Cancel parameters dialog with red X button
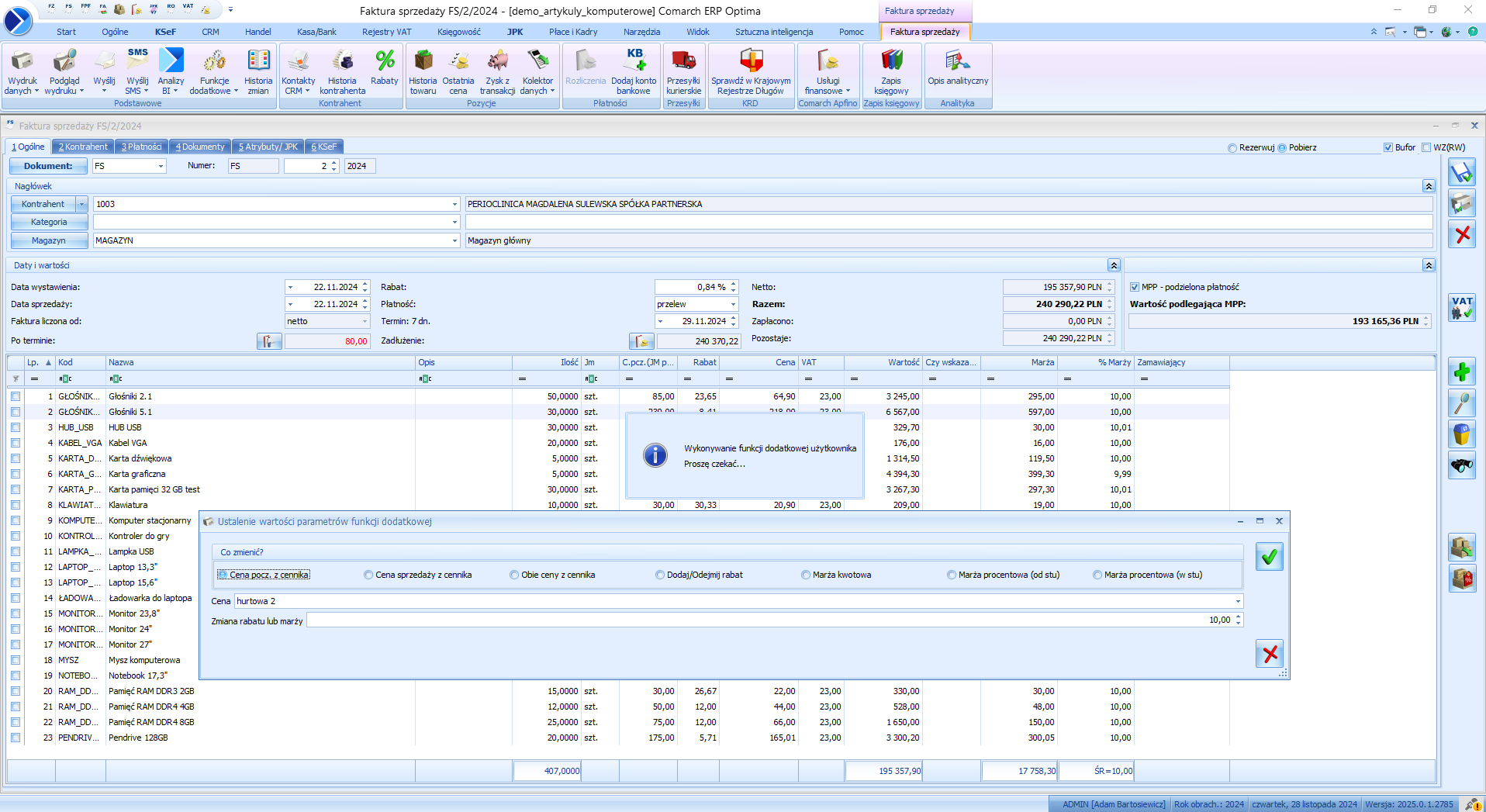Viewport: 1486px width, 812px height. point(1270,654)
